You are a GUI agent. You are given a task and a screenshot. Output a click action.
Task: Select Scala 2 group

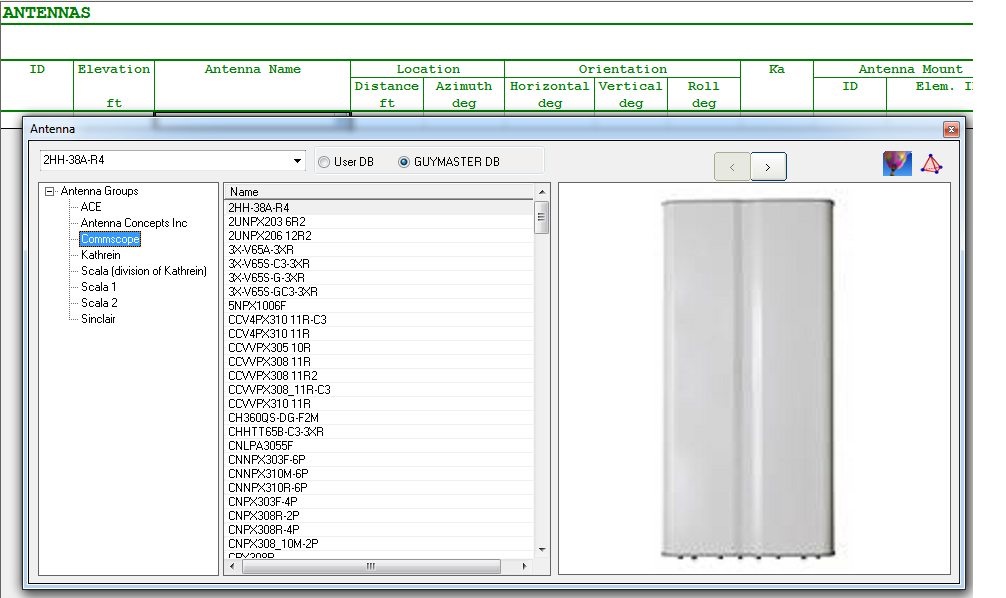(x=99, y=303)
